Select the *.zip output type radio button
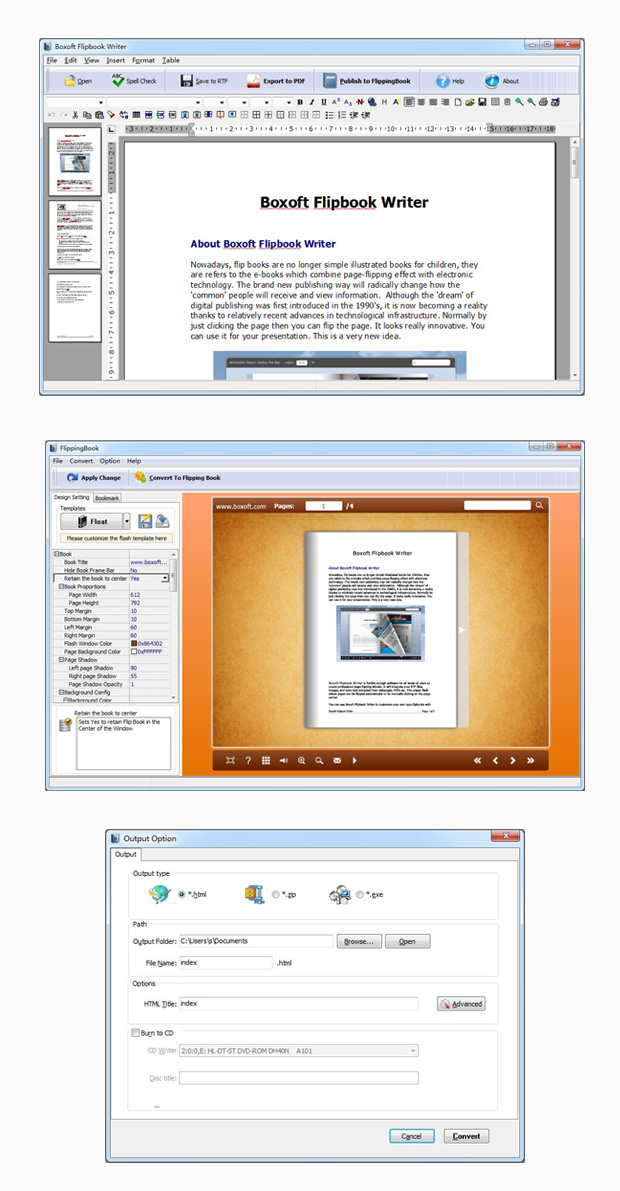This screenshot has height=1191, width=620. click(275, 895)
